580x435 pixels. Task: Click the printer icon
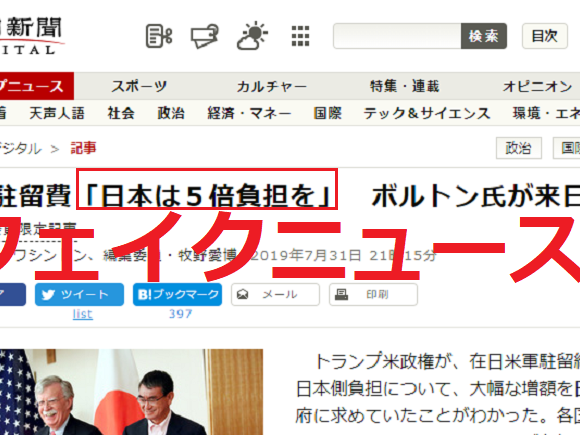(x=341, y=294)
